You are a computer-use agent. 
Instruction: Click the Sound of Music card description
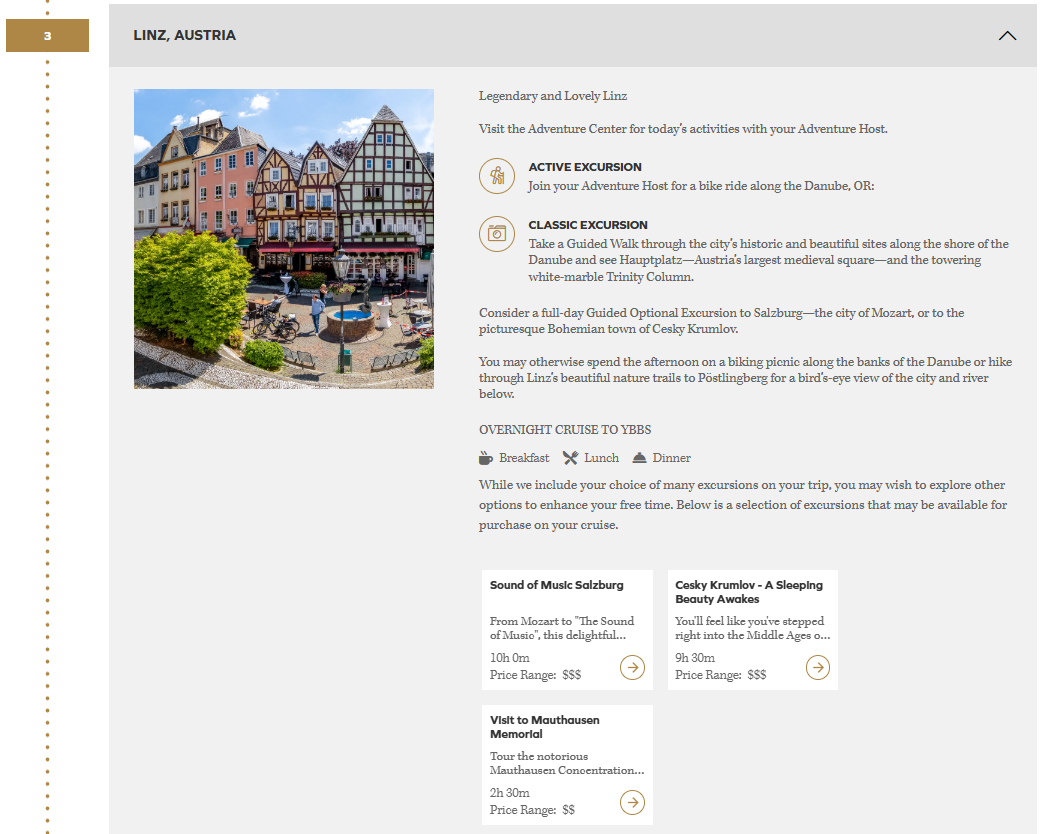562,628
